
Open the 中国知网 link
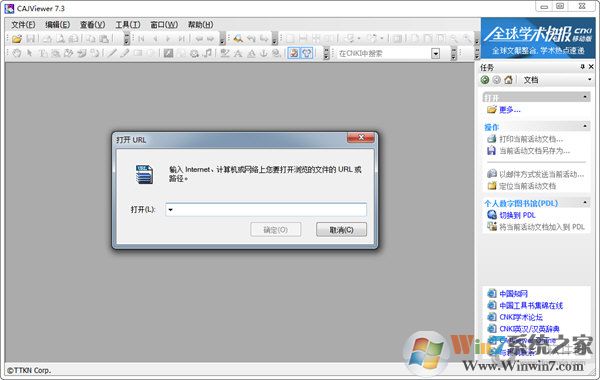pyautogui.click(x=514, y=294)
